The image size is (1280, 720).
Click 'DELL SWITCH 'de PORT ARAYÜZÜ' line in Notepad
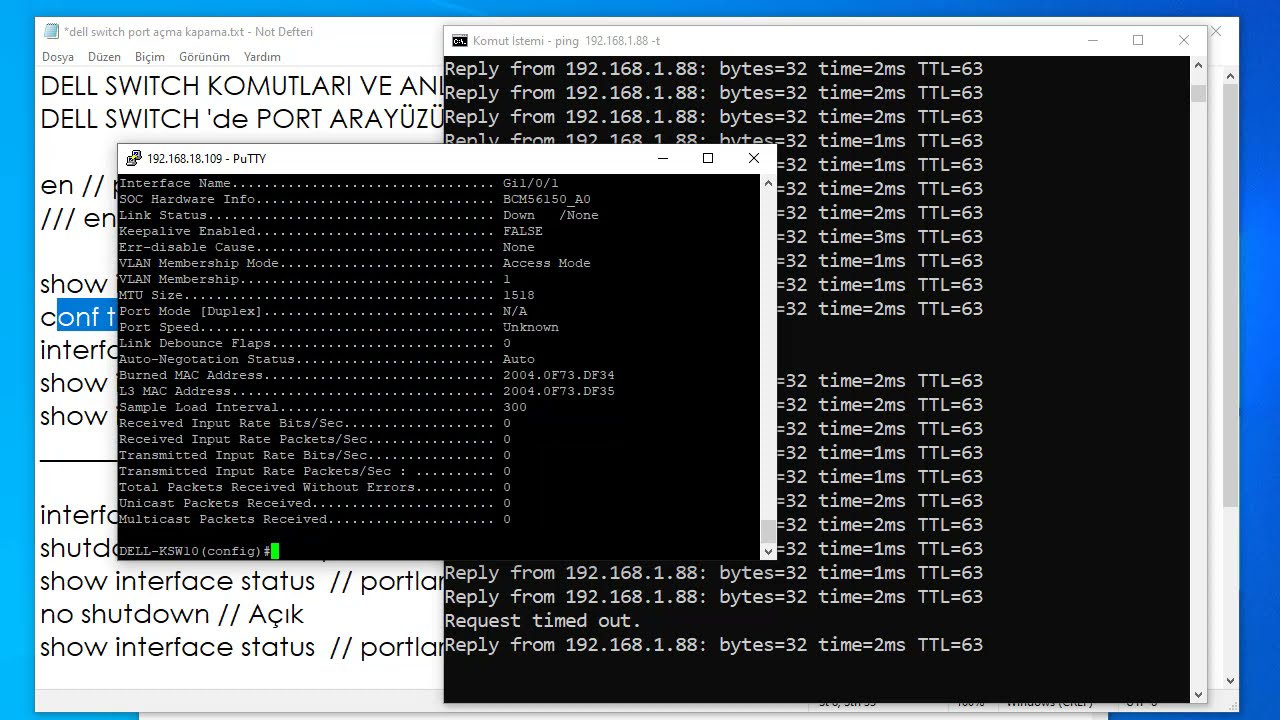tap(242, 119)
